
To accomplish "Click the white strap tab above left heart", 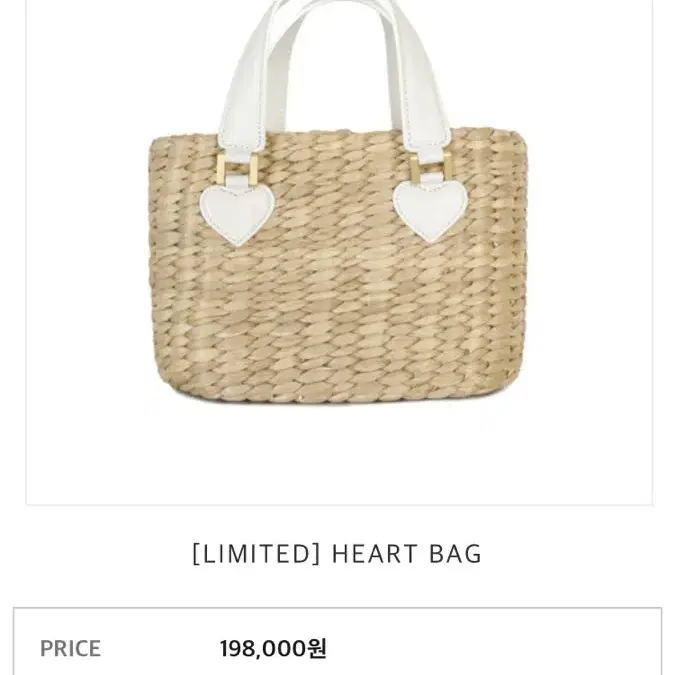I will pos(238,182).
